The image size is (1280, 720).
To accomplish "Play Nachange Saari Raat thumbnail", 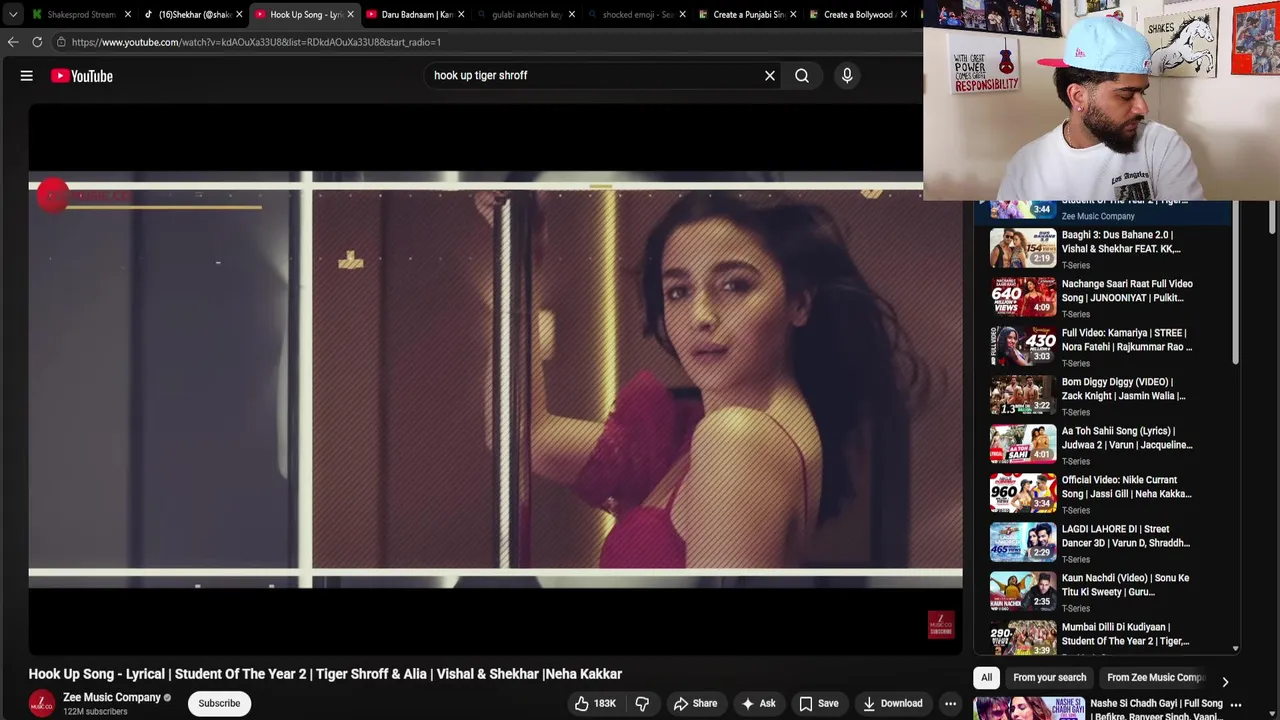I will (x=1023, y=297).
